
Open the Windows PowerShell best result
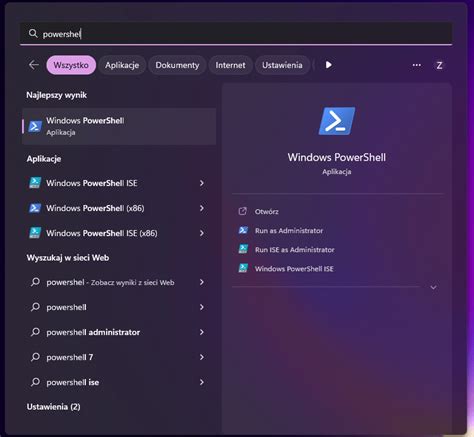tap(119, 126)
